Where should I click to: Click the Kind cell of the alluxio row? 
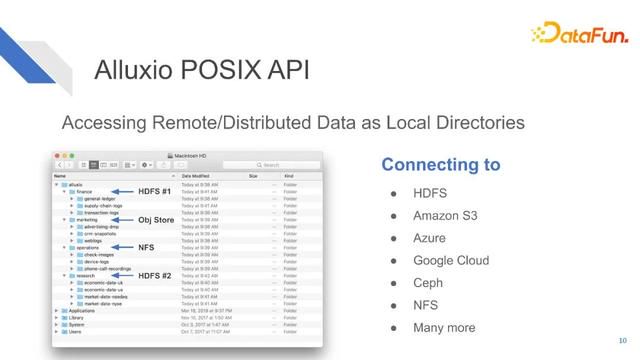(x=290, y=184)
